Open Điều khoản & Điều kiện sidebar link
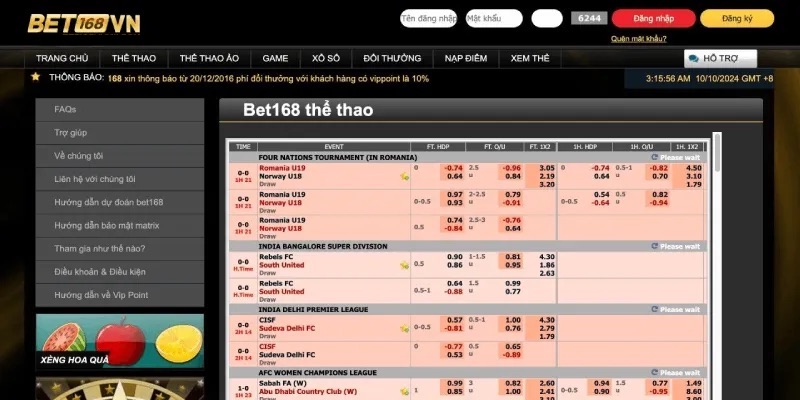 click(x=100, y=271)
